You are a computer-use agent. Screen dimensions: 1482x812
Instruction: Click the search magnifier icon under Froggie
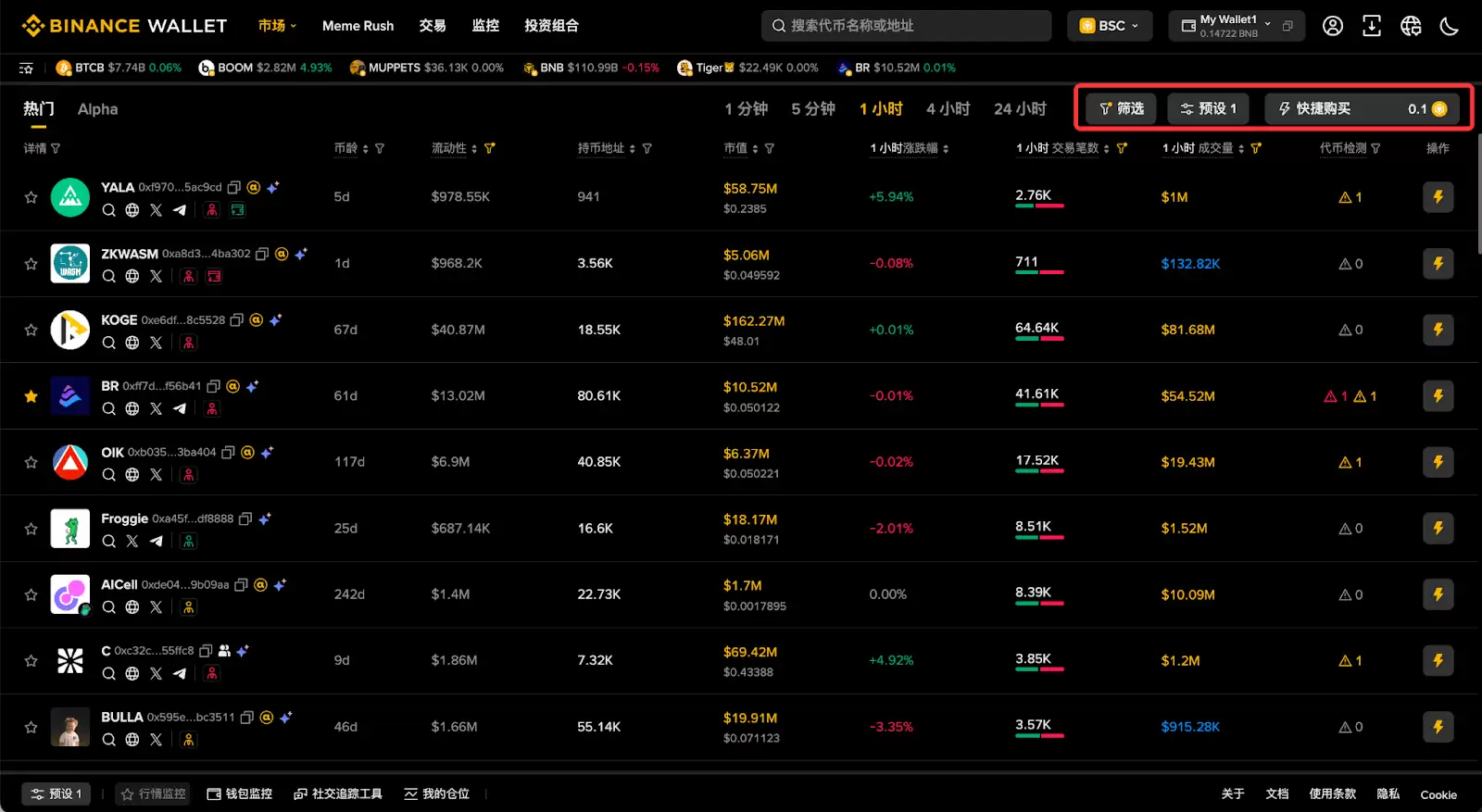click(x=109, y=541)
